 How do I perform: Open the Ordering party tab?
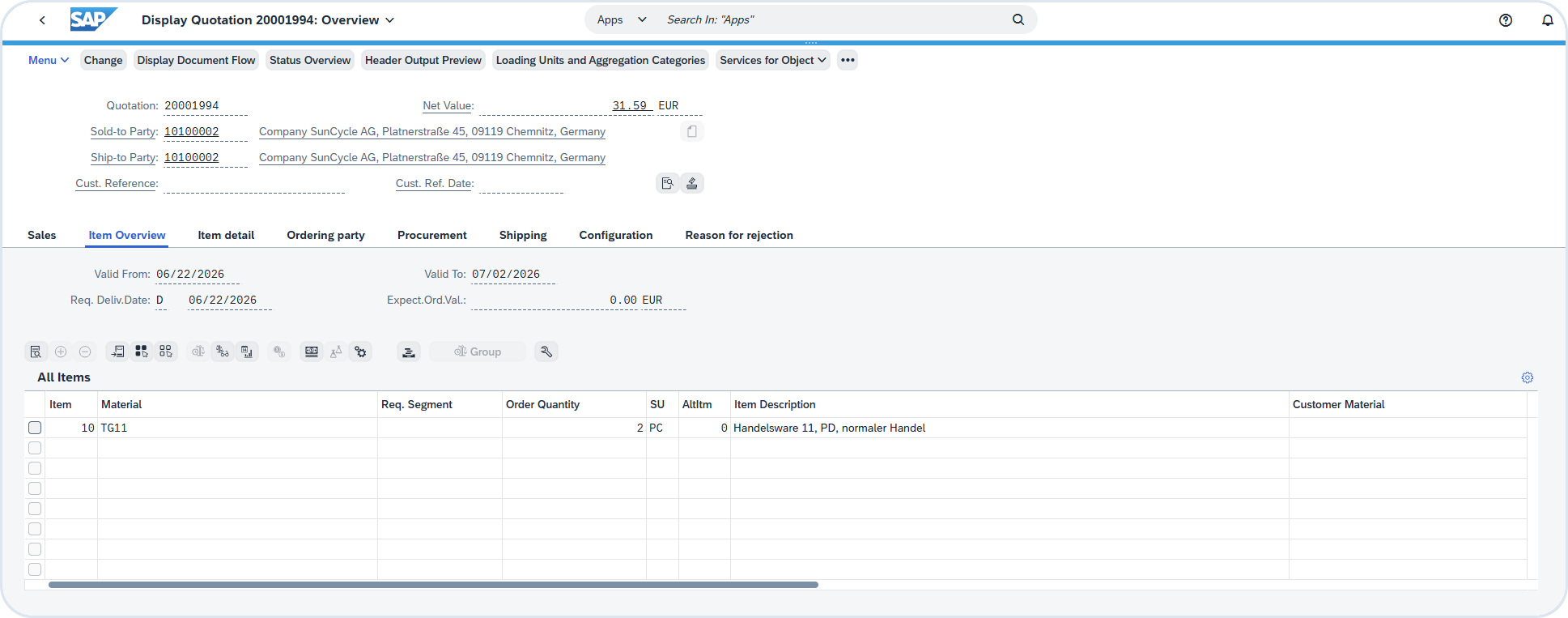325,235
